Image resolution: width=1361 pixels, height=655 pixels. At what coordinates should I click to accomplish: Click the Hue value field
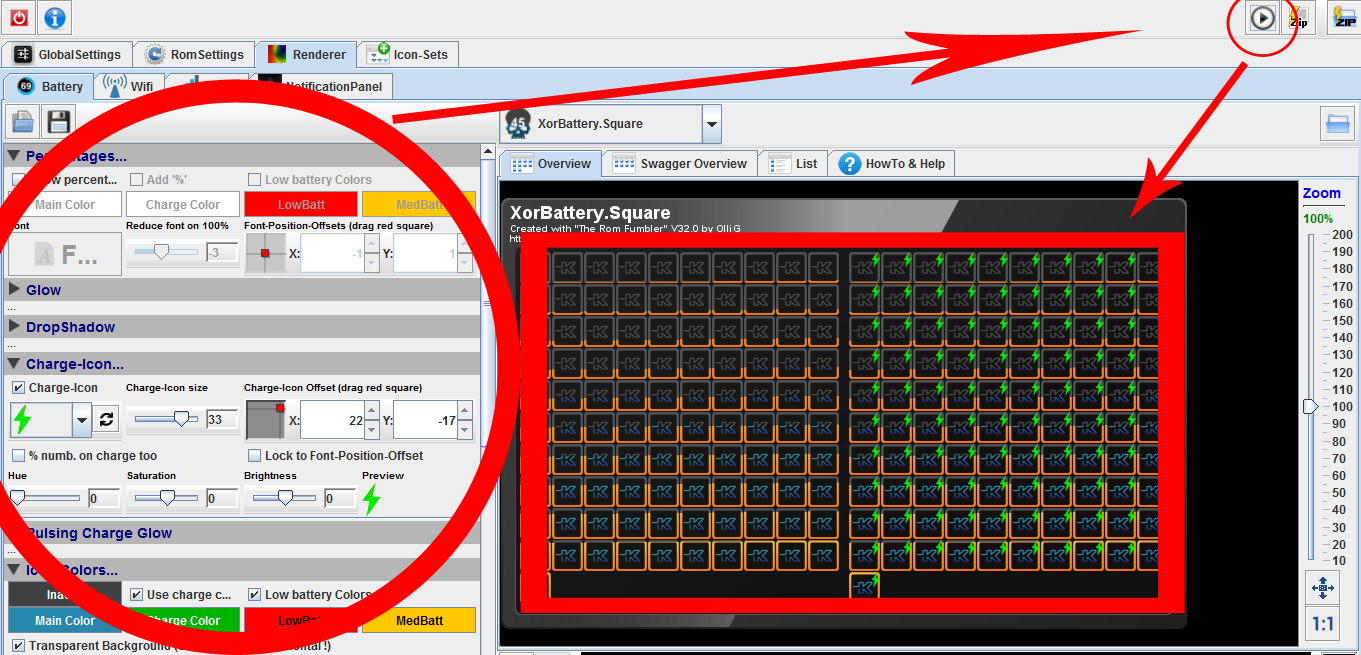click(104, 498)
